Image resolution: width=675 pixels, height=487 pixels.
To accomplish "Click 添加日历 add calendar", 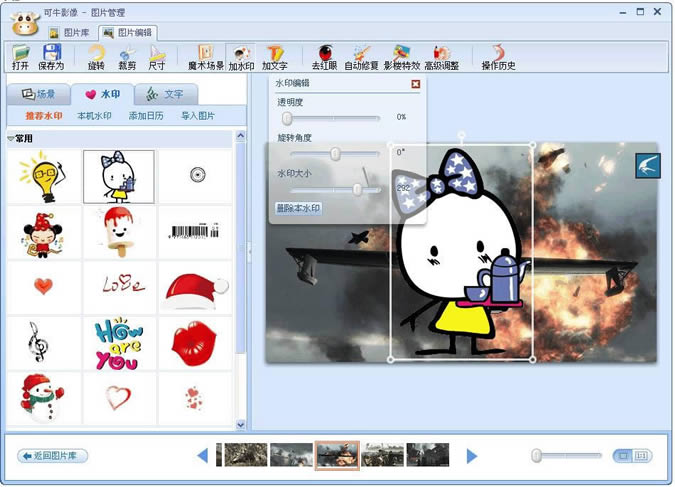I will pyautogui.click(x=146, y=116).
